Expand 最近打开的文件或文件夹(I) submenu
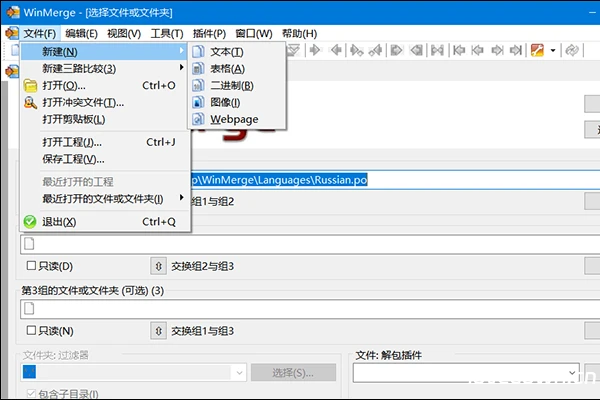 [104, 199]
